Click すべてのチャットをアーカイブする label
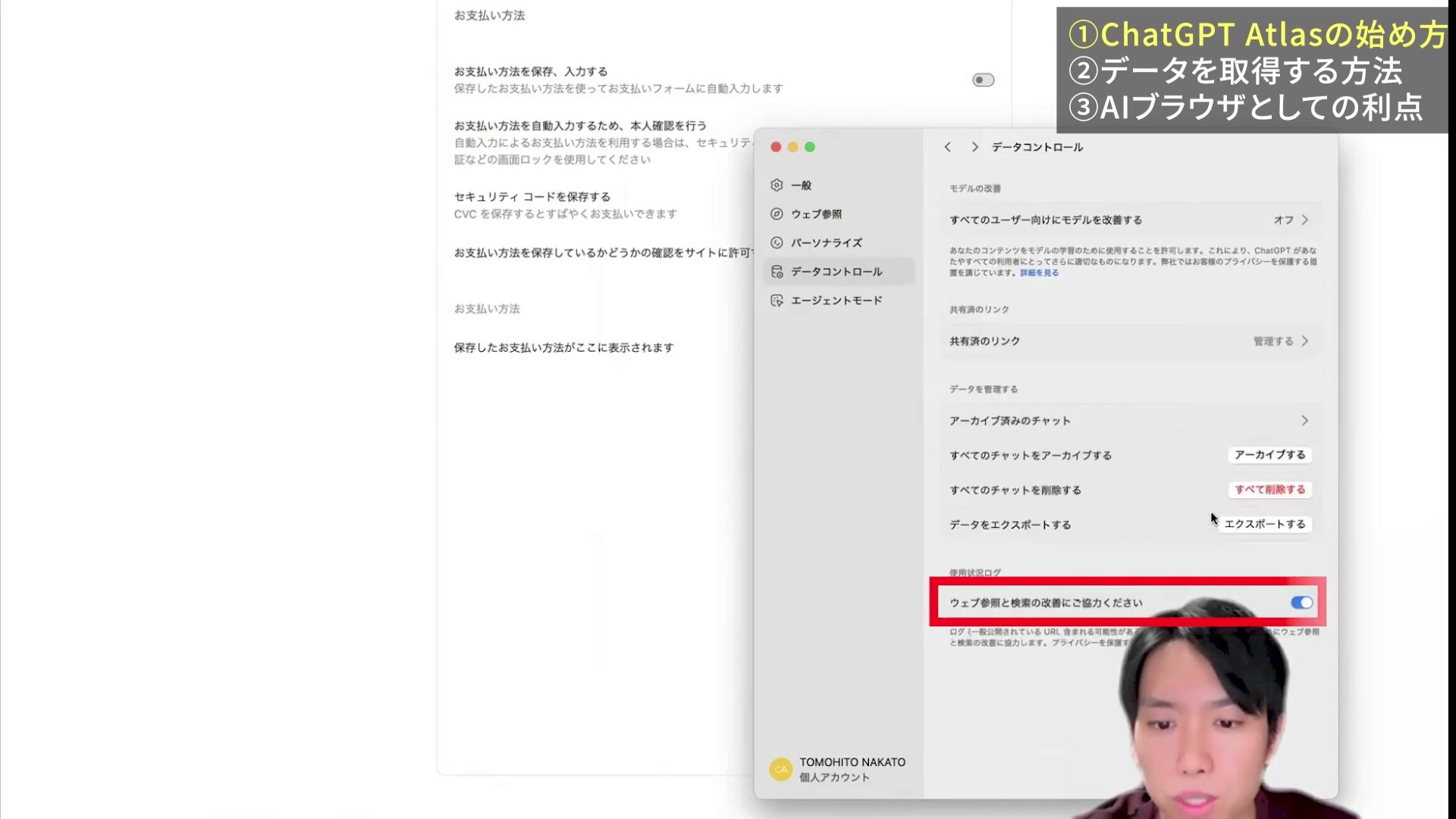 [1031, 456]
